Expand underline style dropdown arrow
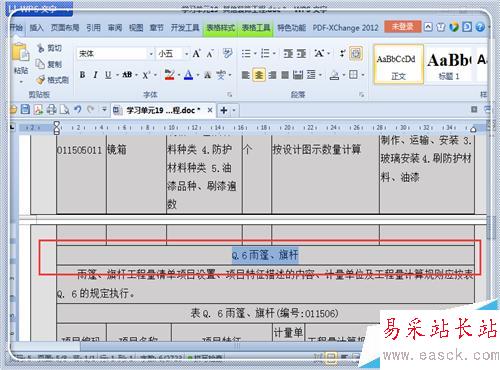The image size is (500, 370). click(117, 75)
